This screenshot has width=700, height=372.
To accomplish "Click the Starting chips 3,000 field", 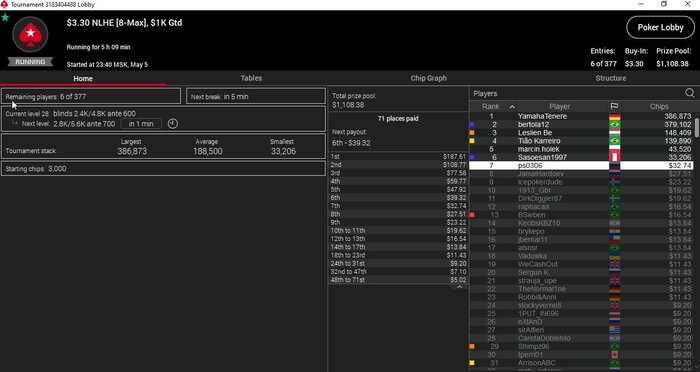I will [x=163, y=168].
